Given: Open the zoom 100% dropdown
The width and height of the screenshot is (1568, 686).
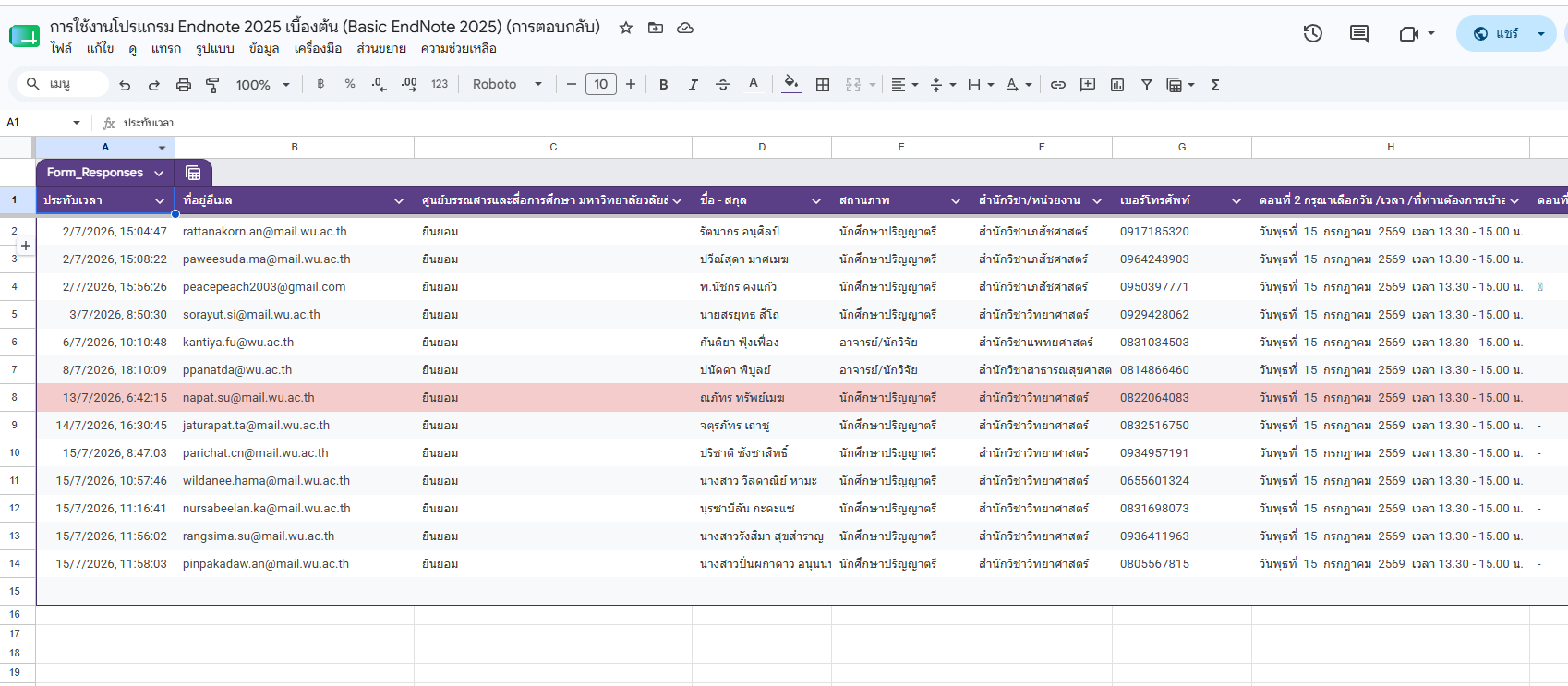Looking at the screenshot, I should (263, 85).
